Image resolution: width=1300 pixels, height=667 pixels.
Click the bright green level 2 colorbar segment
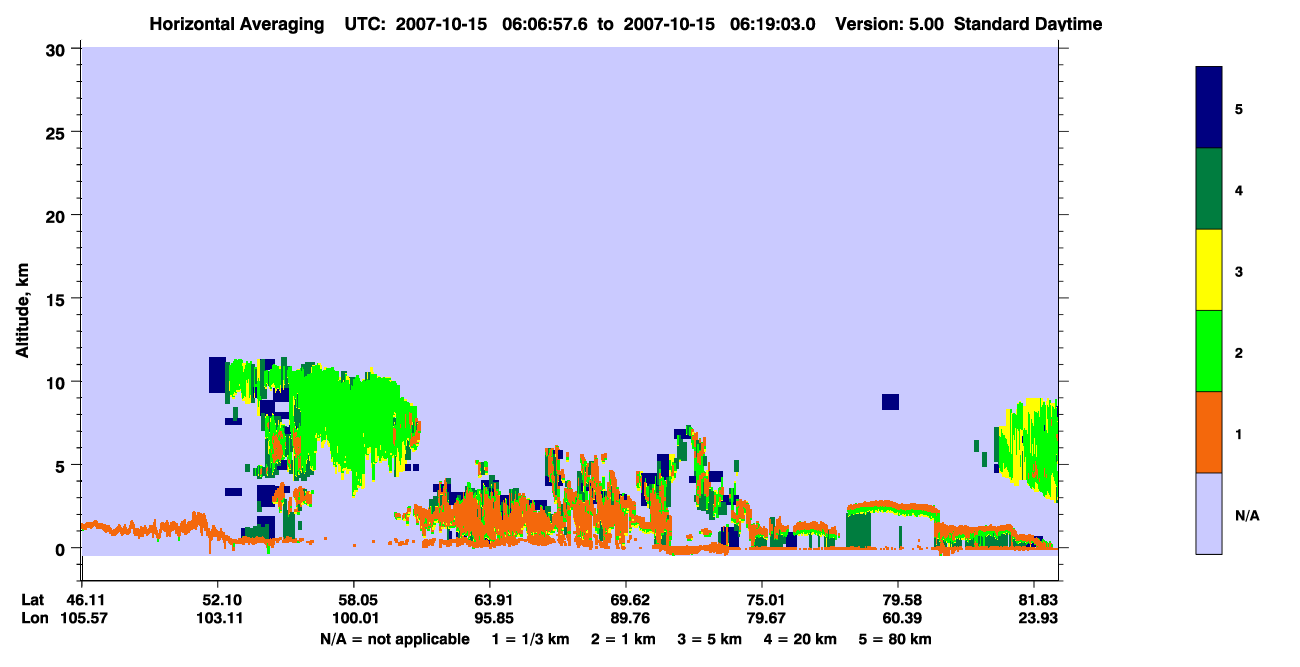click(x=1209, y=351)
